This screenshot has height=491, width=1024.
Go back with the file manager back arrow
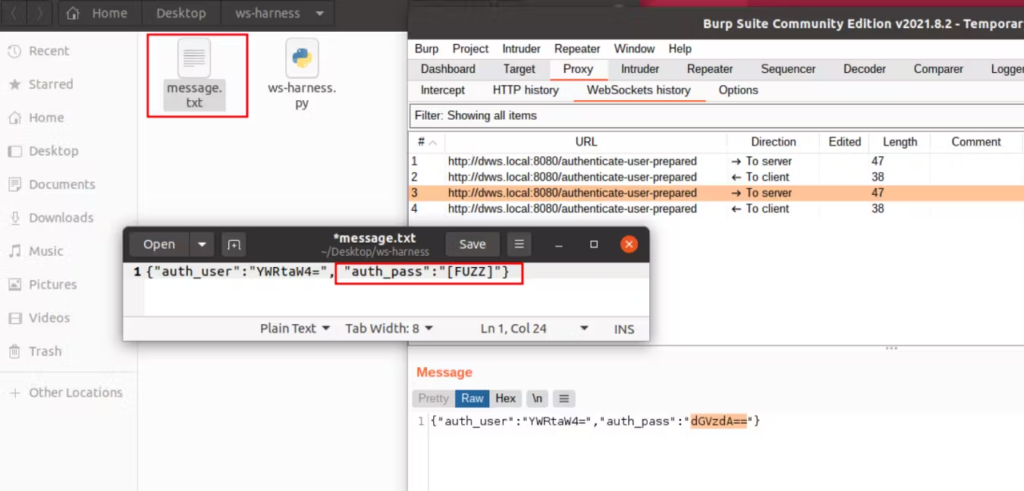pos(15,13)
